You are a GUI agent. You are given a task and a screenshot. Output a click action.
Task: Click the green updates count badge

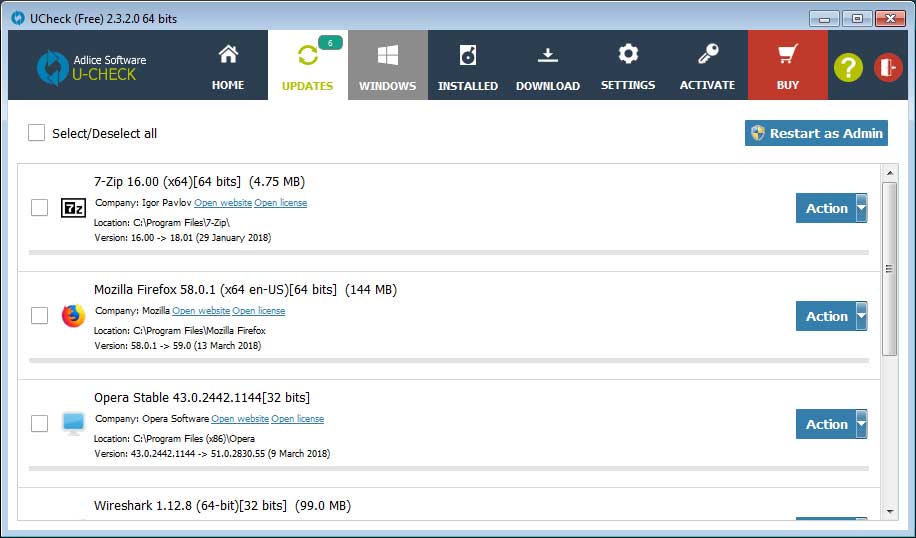[330, 43]
